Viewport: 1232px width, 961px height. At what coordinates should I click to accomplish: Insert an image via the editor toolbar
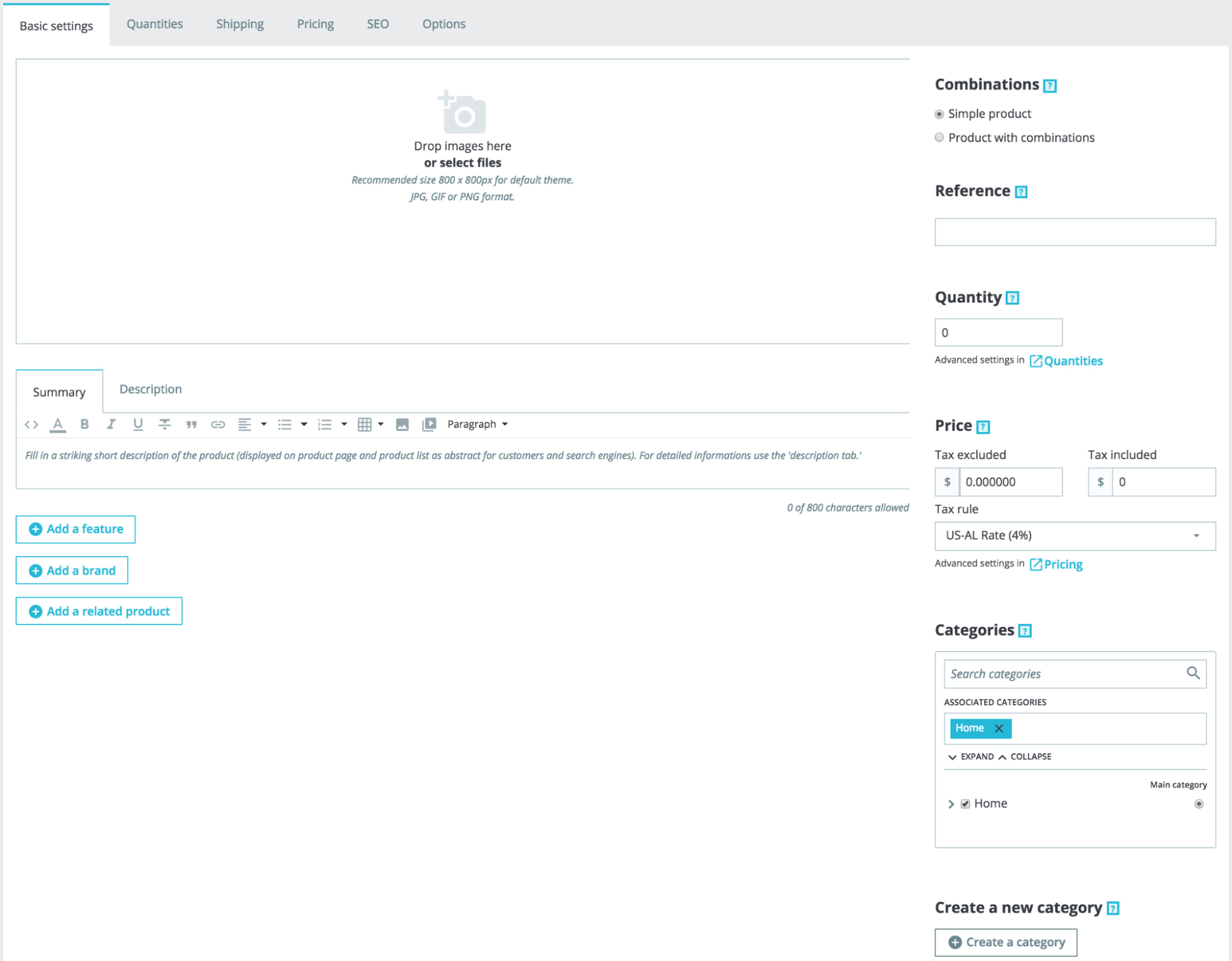(x=401, y=424)
